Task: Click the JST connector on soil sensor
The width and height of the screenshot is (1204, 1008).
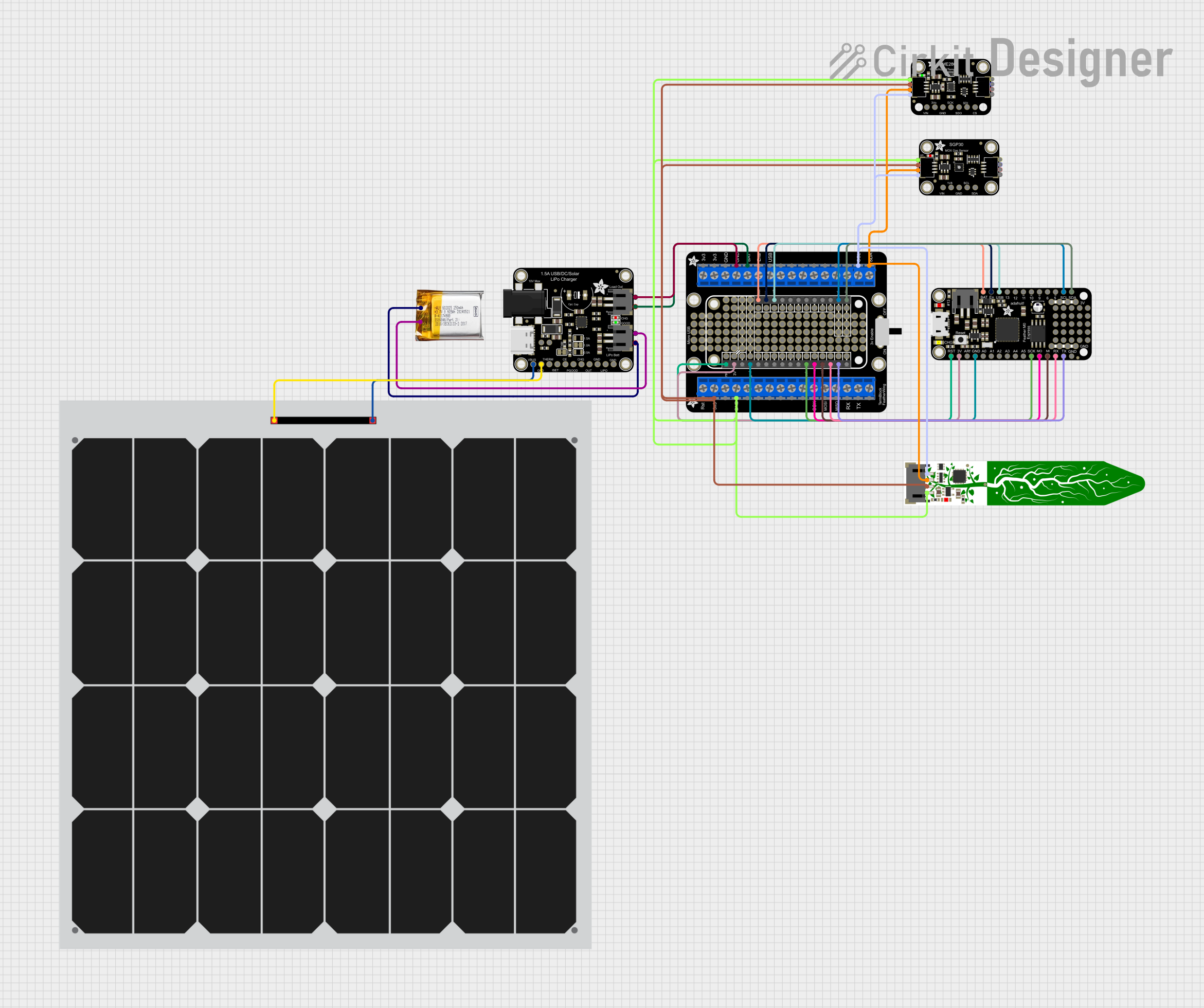Action: [916, 483]
